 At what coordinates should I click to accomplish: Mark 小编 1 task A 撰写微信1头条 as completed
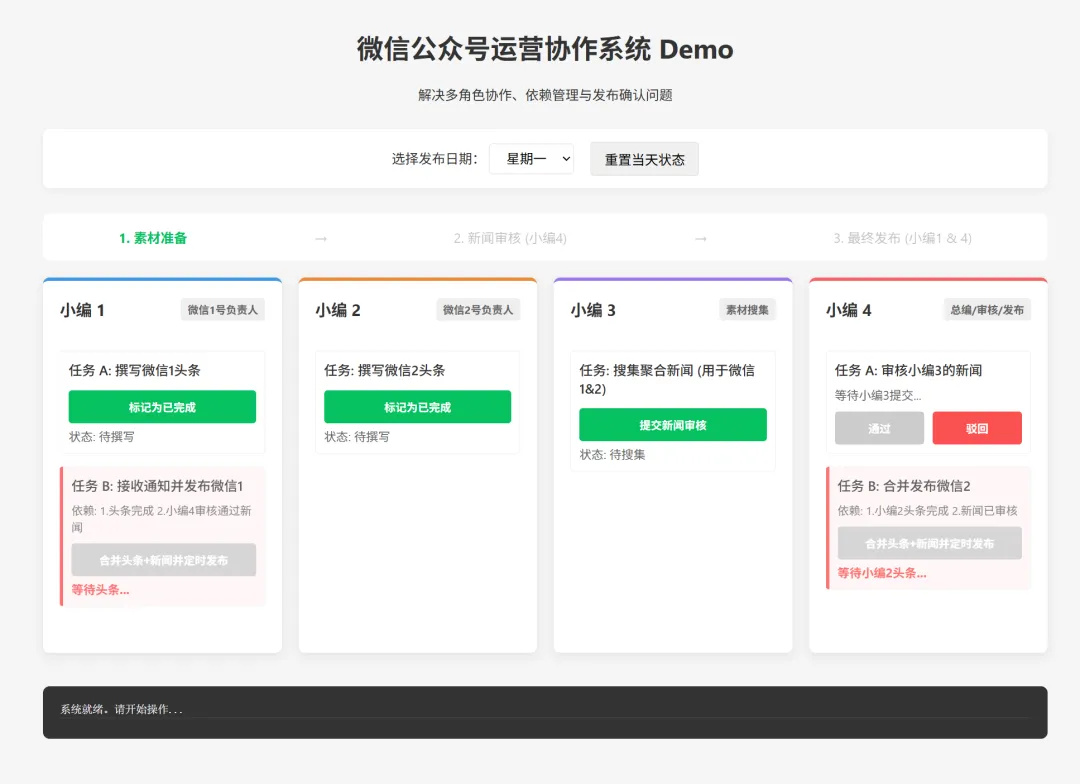(162, 407)
